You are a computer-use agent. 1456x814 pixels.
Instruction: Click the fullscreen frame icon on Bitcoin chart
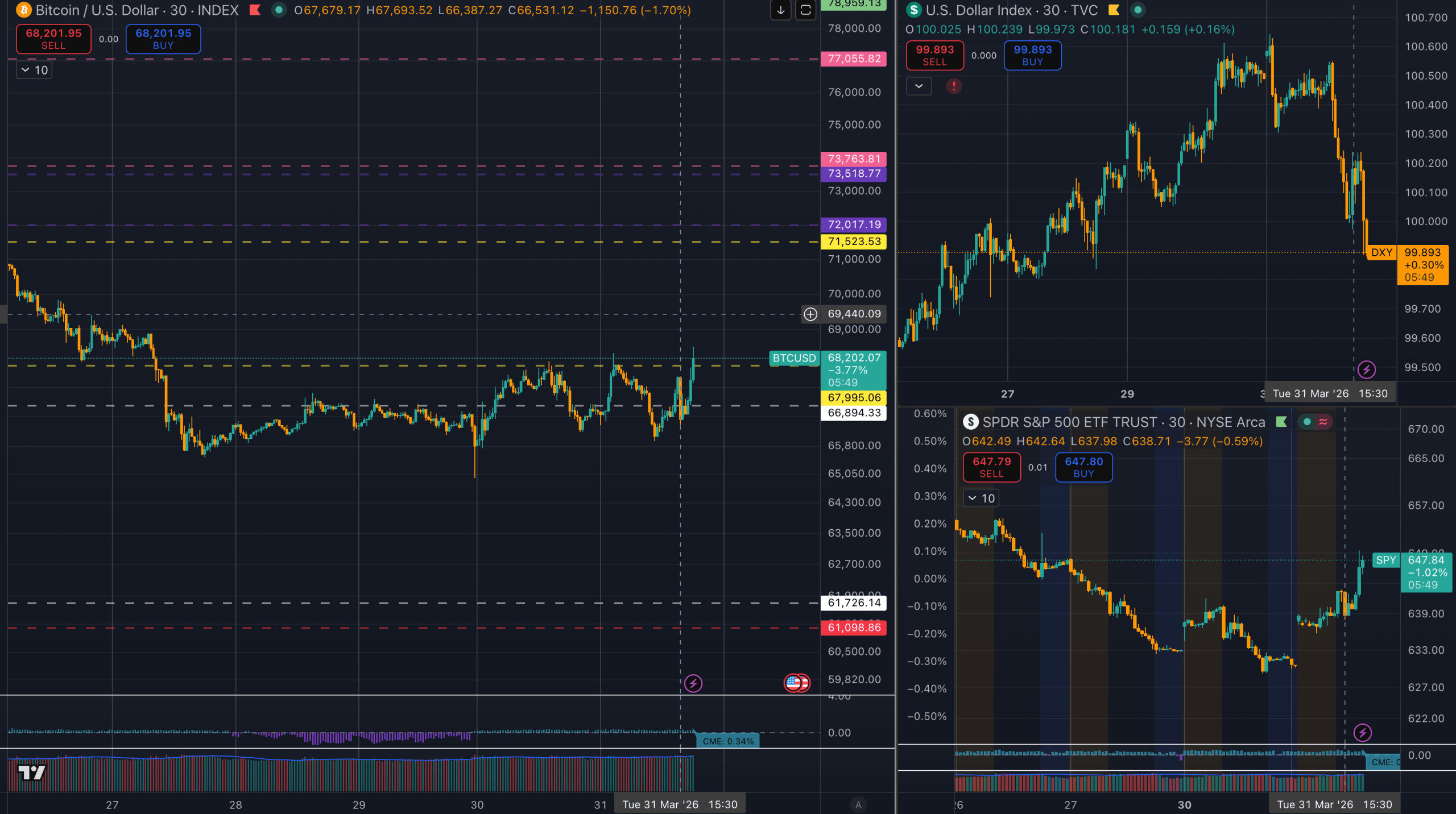coord(805,10)
